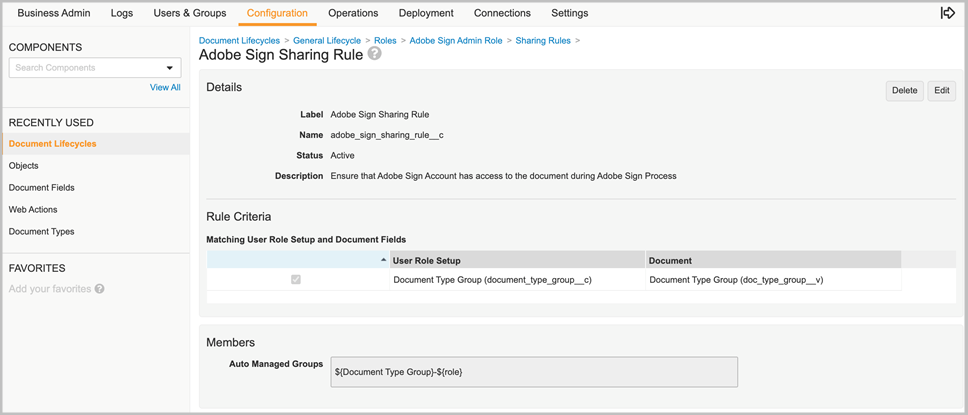Click the Search Components input field
Image resolution: width=968 pixels, height=415 pixels.
[x=85, y=68]
